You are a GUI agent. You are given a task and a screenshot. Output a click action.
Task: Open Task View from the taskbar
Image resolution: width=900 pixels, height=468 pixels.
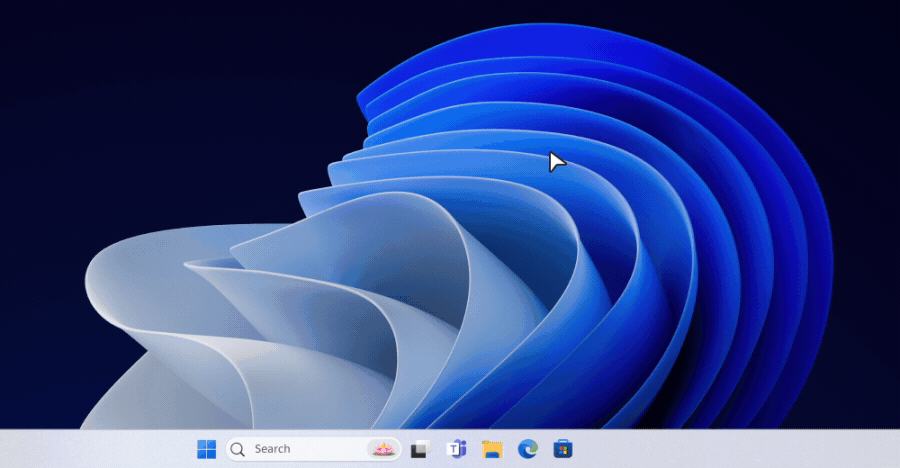[x=420, y=449]
